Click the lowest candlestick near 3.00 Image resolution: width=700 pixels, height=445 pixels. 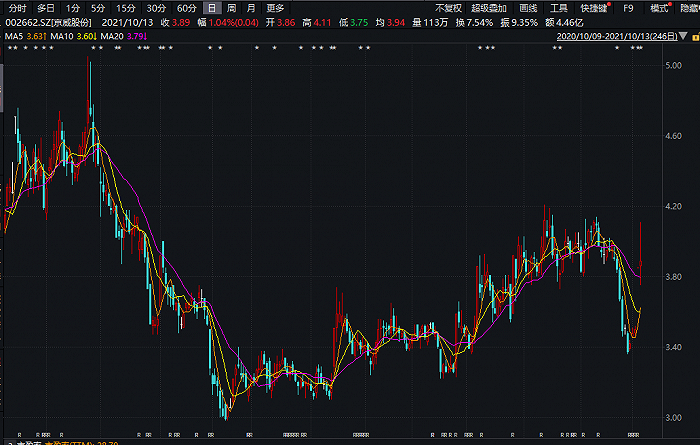coord(226,411)
